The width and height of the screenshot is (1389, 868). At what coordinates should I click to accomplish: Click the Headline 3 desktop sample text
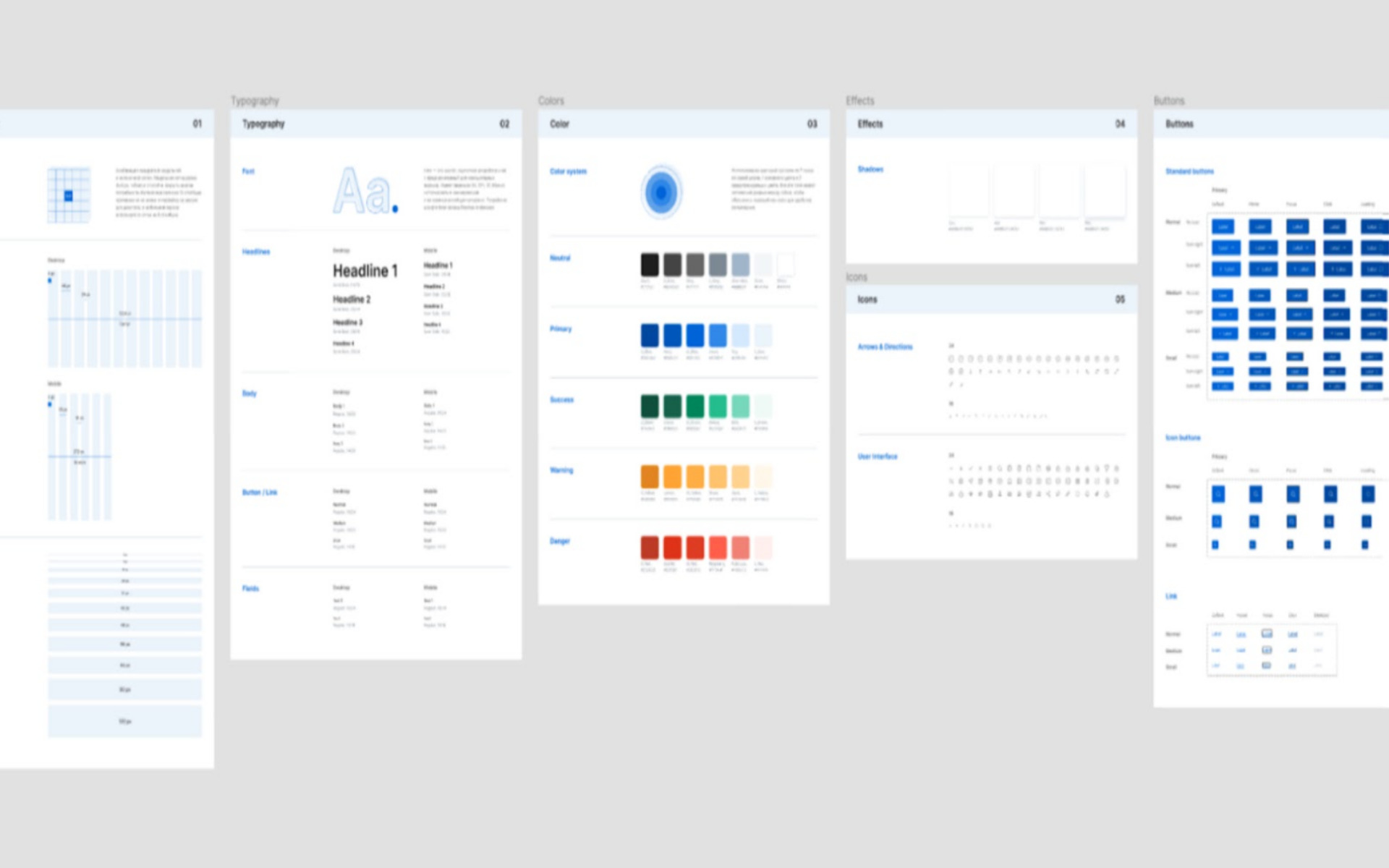pos(348,323)
